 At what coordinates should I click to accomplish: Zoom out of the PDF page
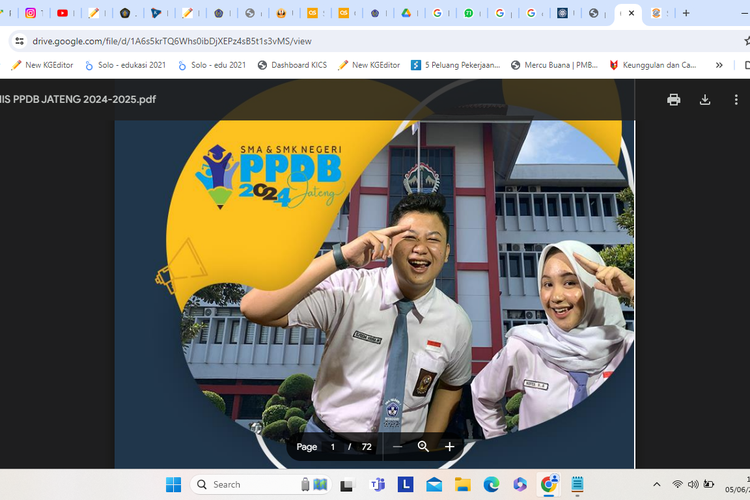(x=397, y=447)
